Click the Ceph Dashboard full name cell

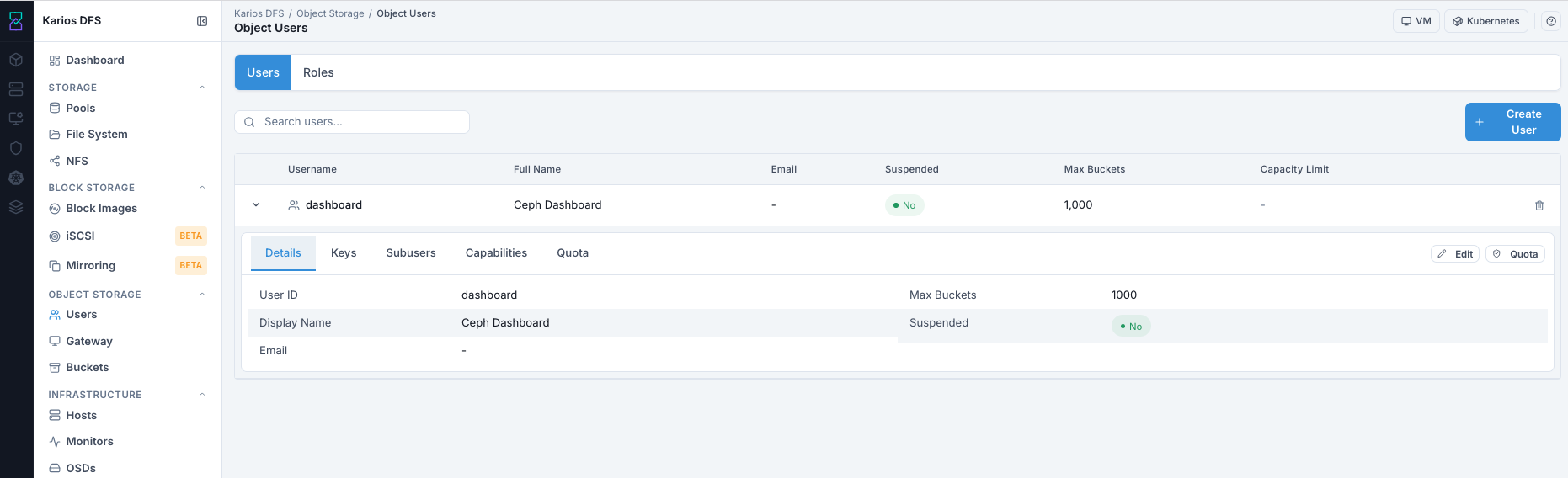[557, 204]
